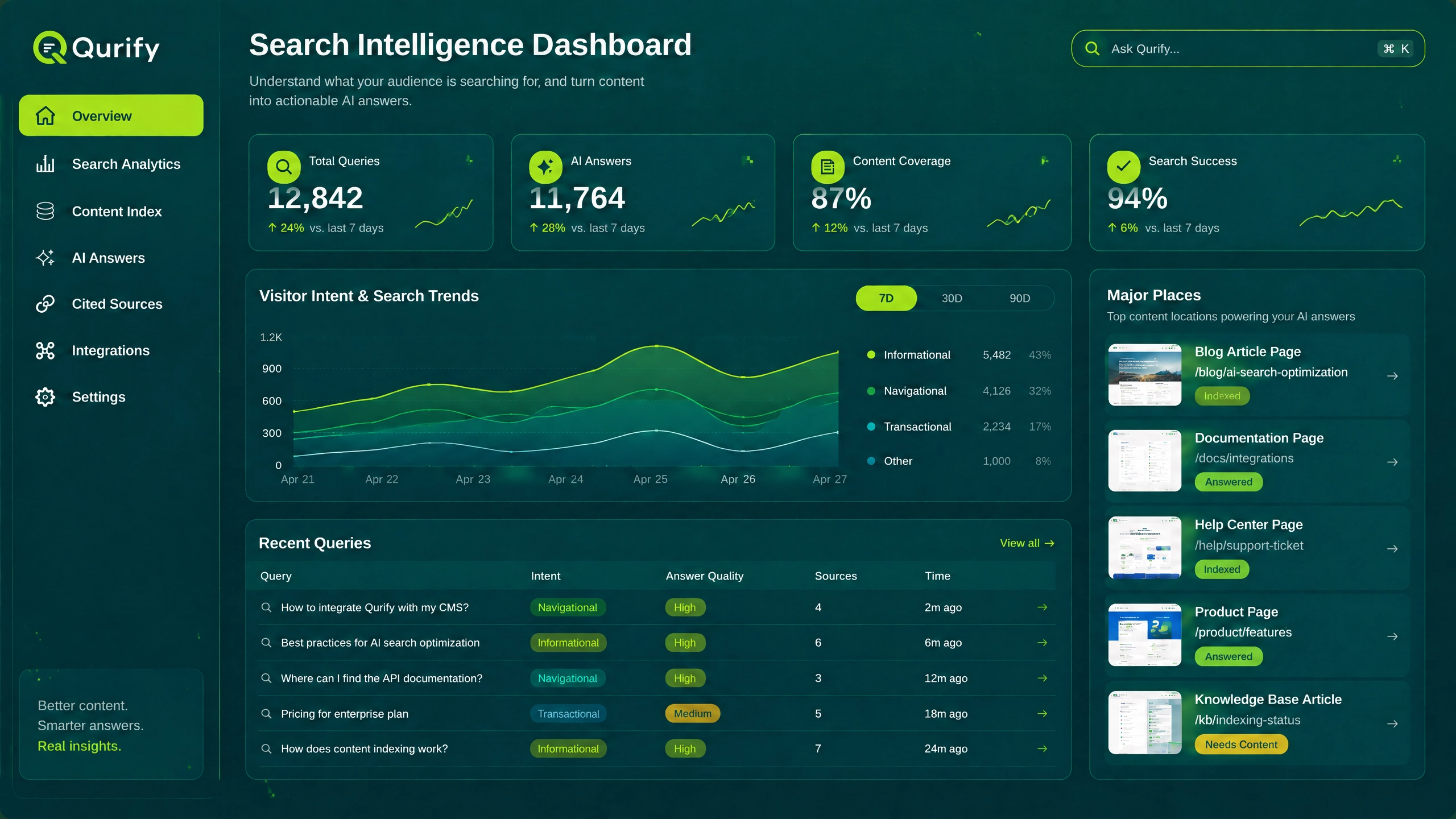Click the Total Queries magnifier icon
This screenshot has height=819, width=1456.
point(284,167)
